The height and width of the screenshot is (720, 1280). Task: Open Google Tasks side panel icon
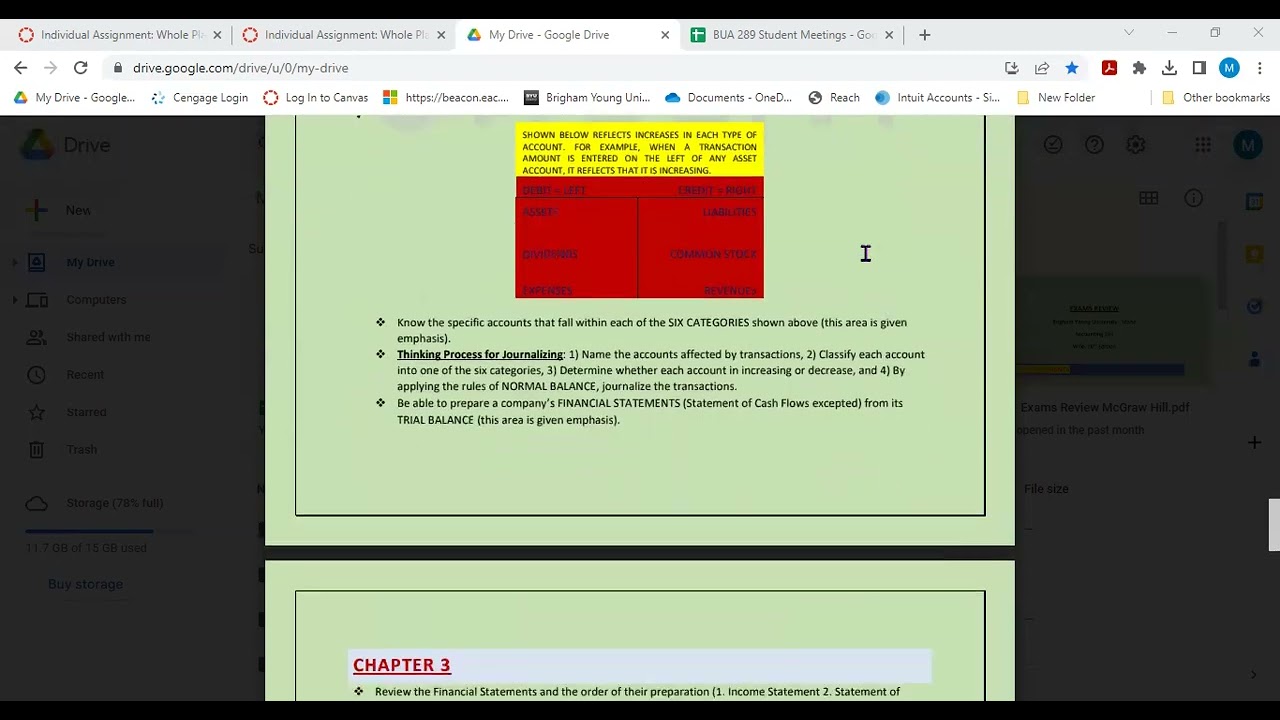click(x=1255, y=306)
